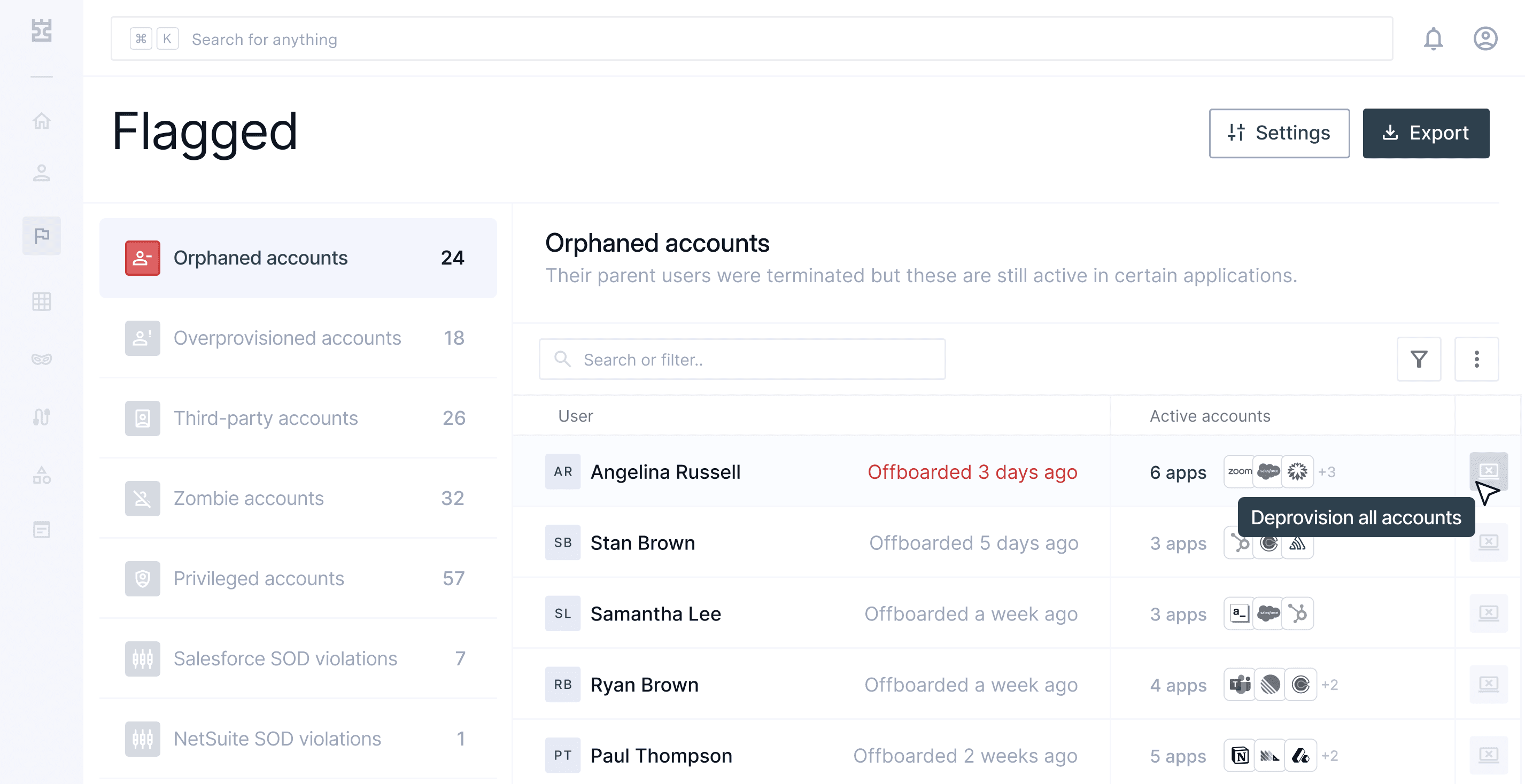This screenshot has height=784, width=1525.
Task: Expand +2 more apps for Ryan Brown
Action: pyautogui.click(x=1330, y=685)
